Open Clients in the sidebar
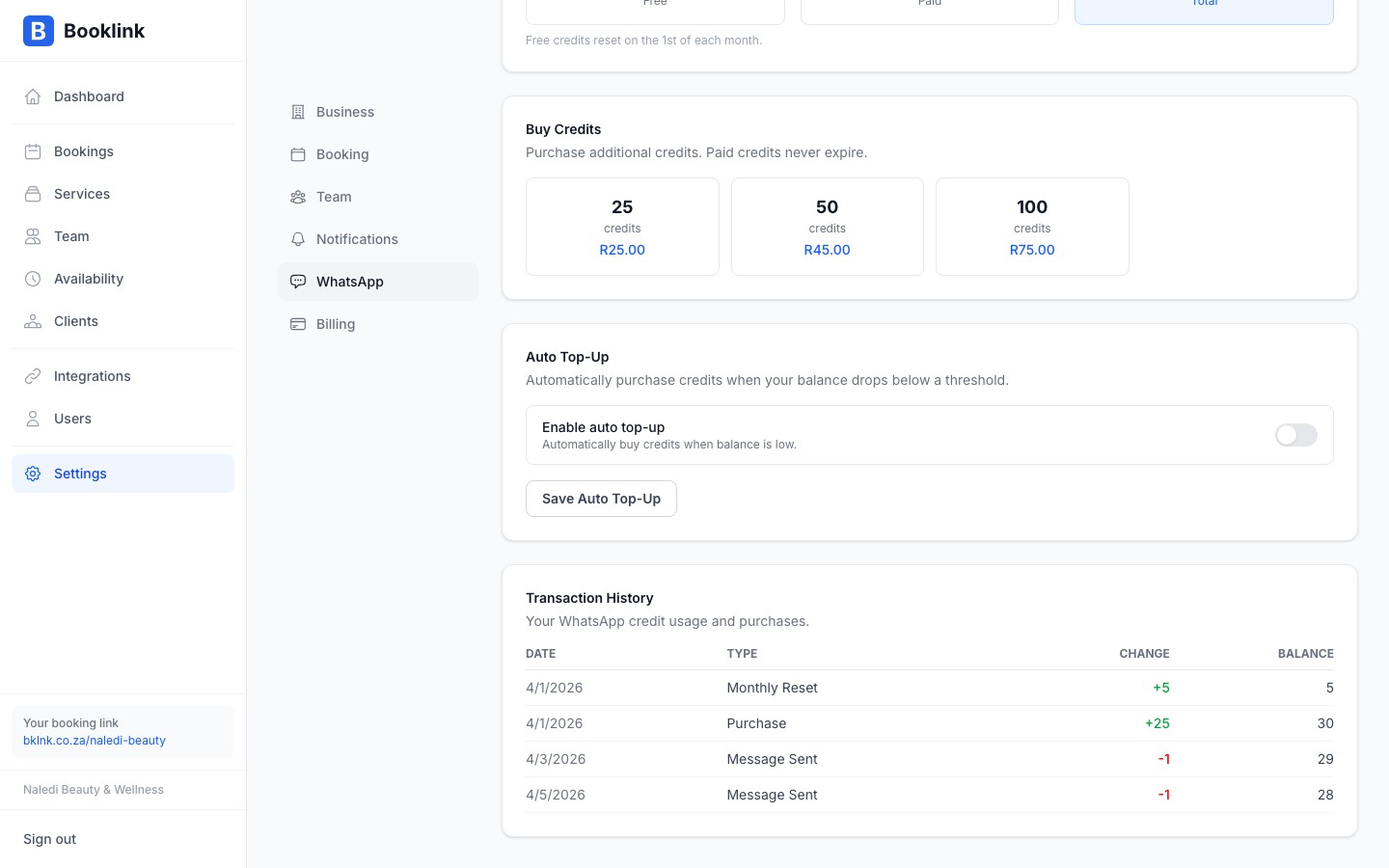 point(76,321)
